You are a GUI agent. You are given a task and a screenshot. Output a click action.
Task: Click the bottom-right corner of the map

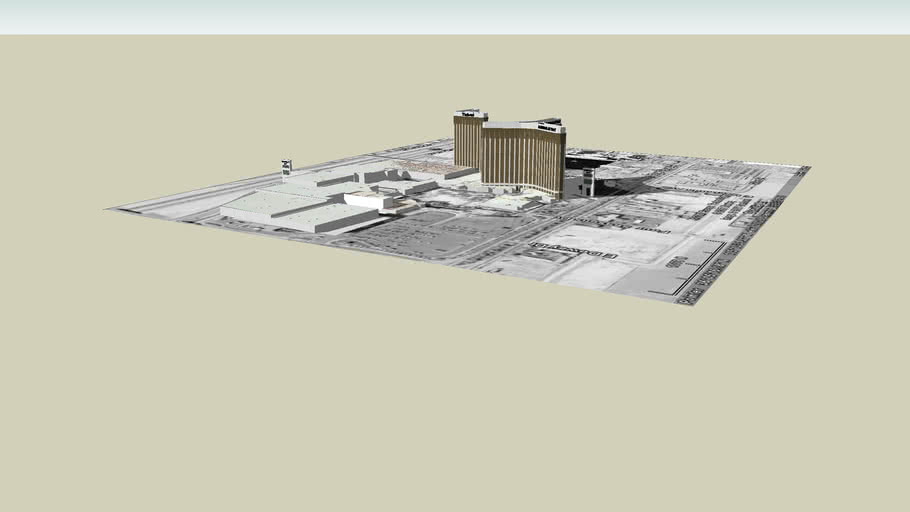click(x=686, y=301)
